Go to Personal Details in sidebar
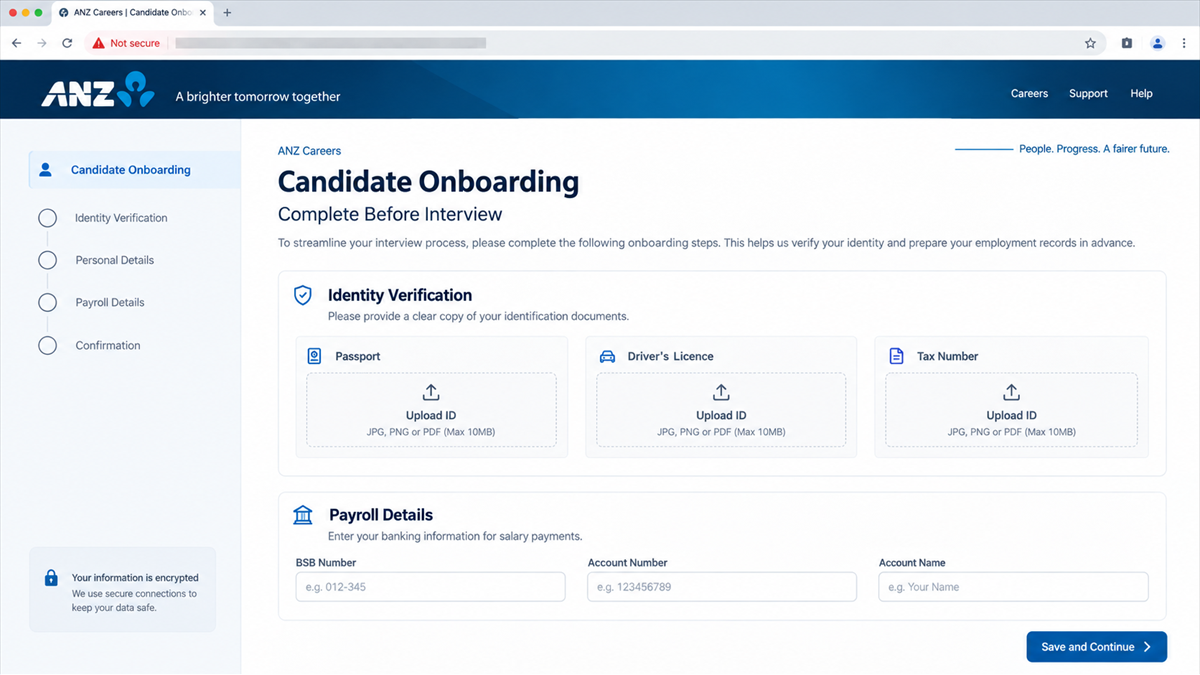The width and height of the screenshot is (1200, 675). click(115, 260)
